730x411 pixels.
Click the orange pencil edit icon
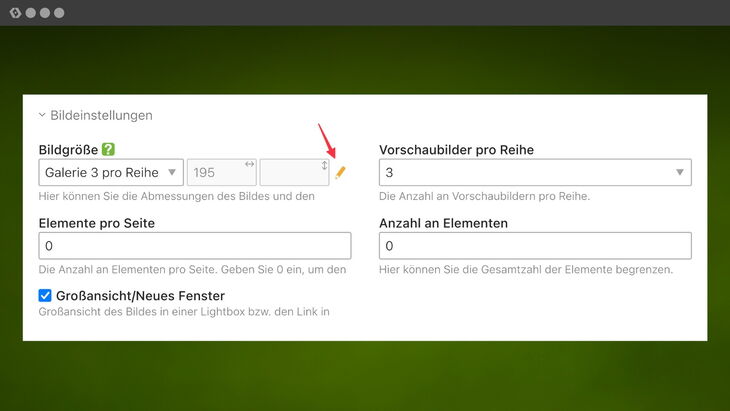pos(340,173)
